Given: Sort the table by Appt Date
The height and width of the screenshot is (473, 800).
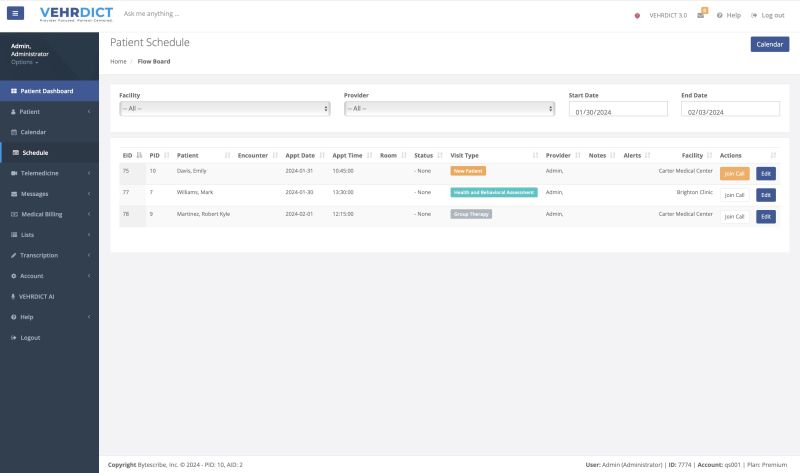Looking at the screenshot, I should [x=304, y=156].
